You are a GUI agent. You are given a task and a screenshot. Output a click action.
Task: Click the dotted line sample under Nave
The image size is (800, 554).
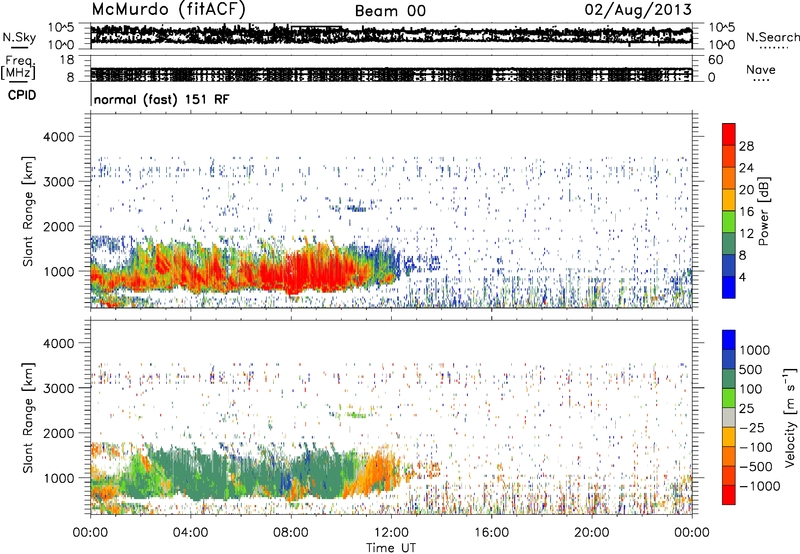(x=761, y=80)
